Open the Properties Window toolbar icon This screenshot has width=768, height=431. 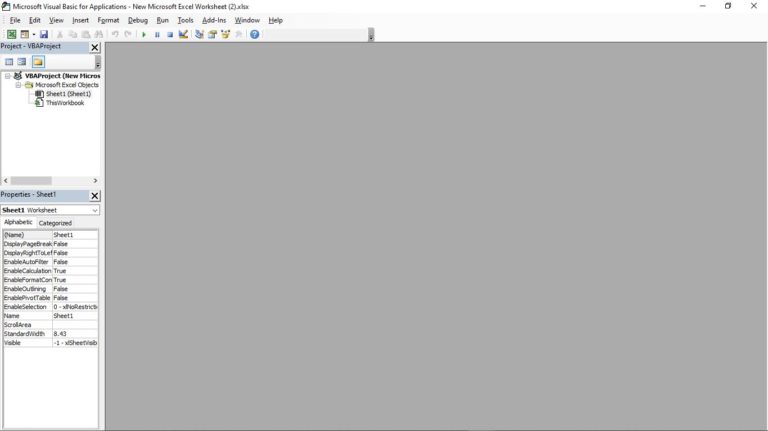tap(213, 34)
